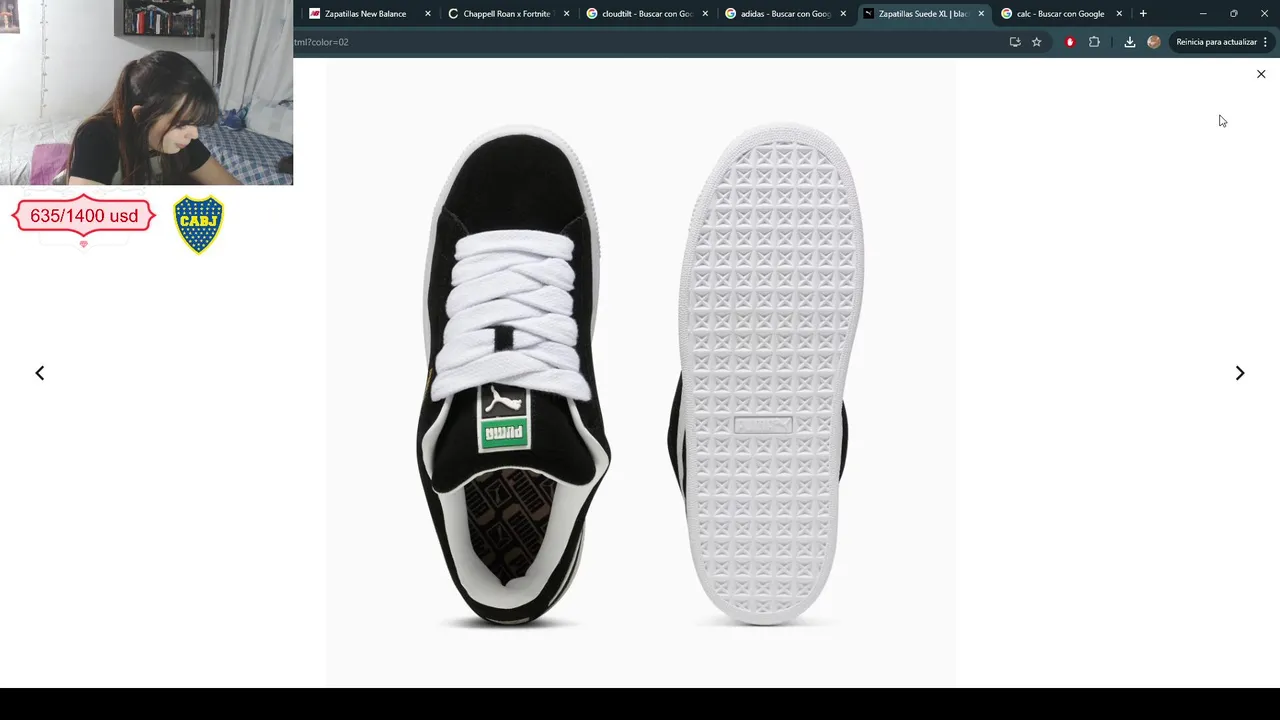Click Reinicia para actualizar button
The width and height of the screenshot is (1280, 720).
tap(1216, 42)
